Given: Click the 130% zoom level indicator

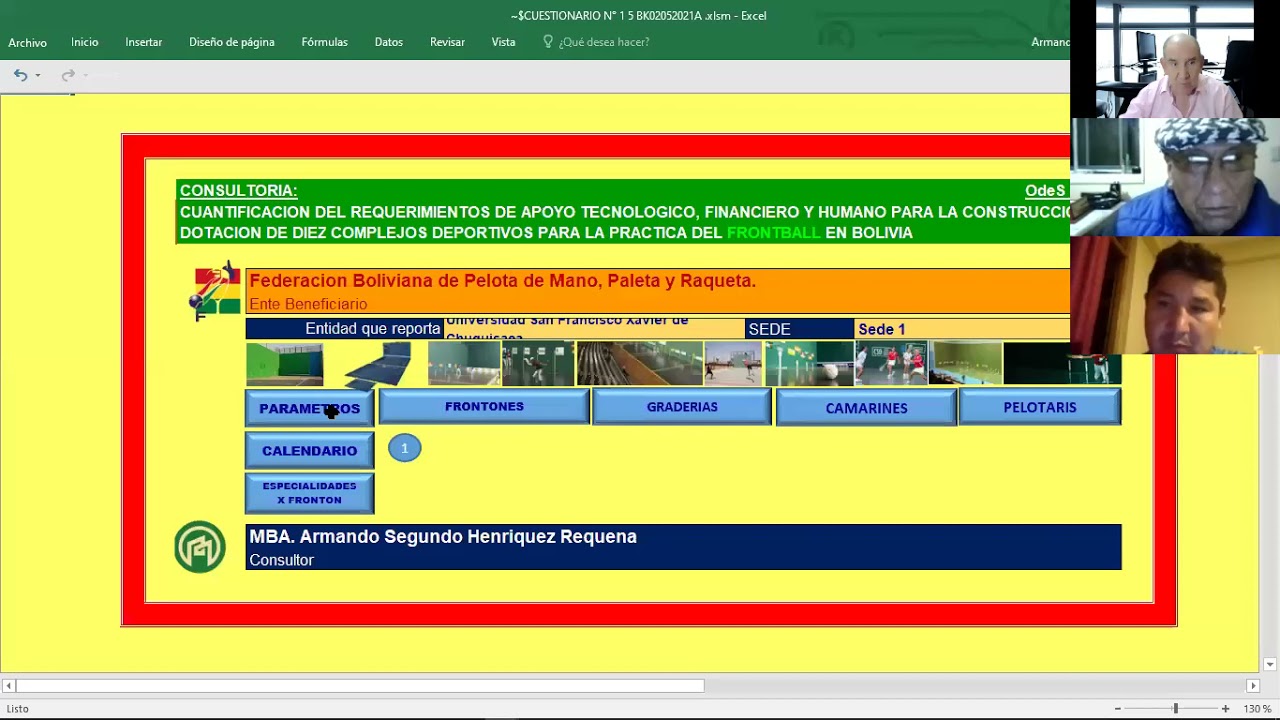Looking at the screenshot, I should click(x=1257, y=709).
